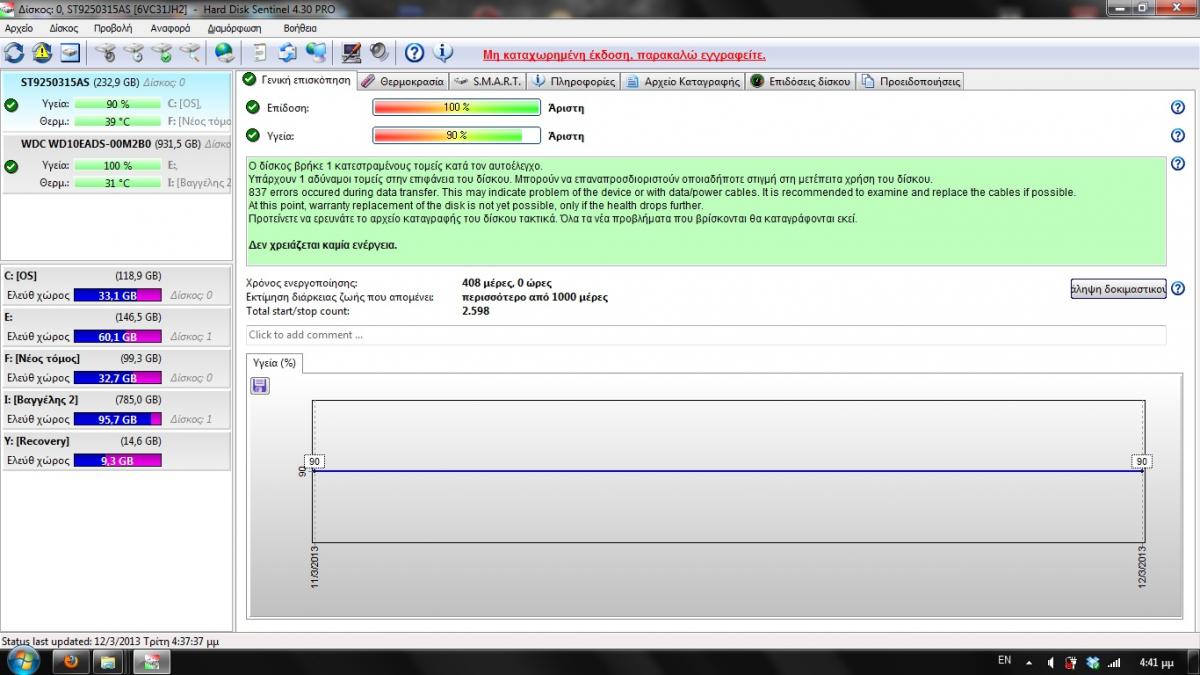Select the C: [OS] partition row
Viewport: 1200px width, 675px height.
coord(117,285)
